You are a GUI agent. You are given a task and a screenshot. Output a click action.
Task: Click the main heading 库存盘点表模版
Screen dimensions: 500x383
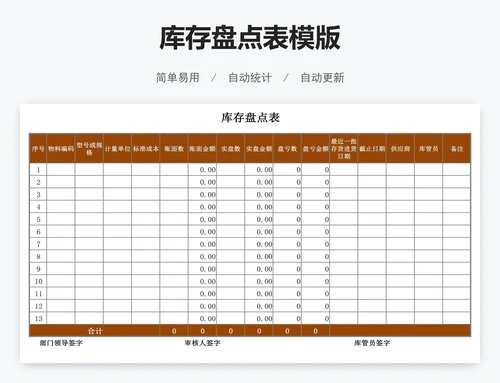pyautogui.click(x=250, y=38)
